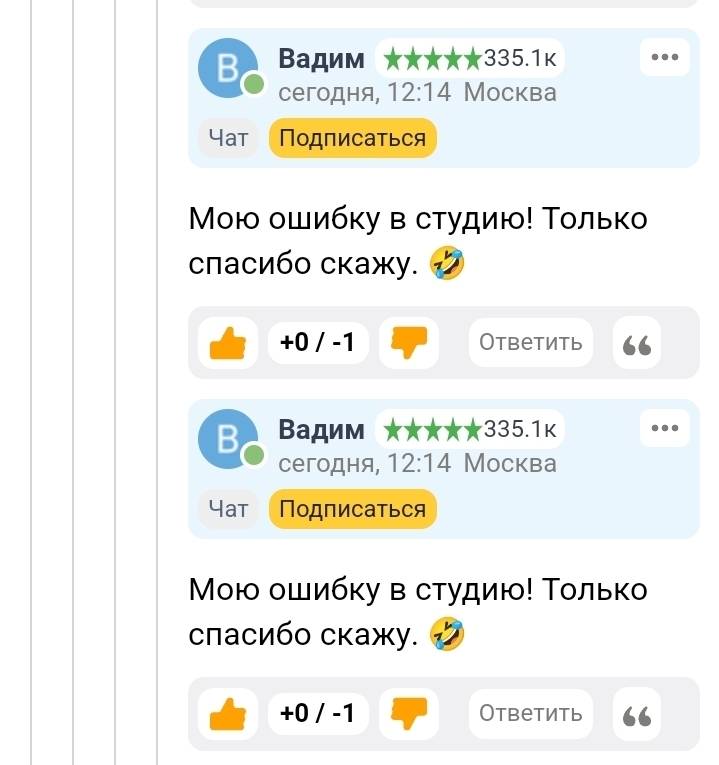Click first comment's star rating 335.1к
719x765 pixels.
coord(469,59)
